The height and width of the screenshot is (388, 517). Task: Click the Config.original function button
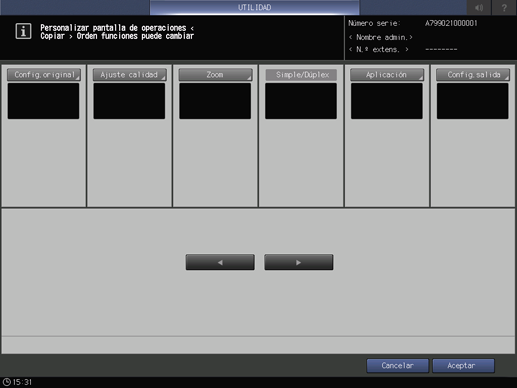44,75
